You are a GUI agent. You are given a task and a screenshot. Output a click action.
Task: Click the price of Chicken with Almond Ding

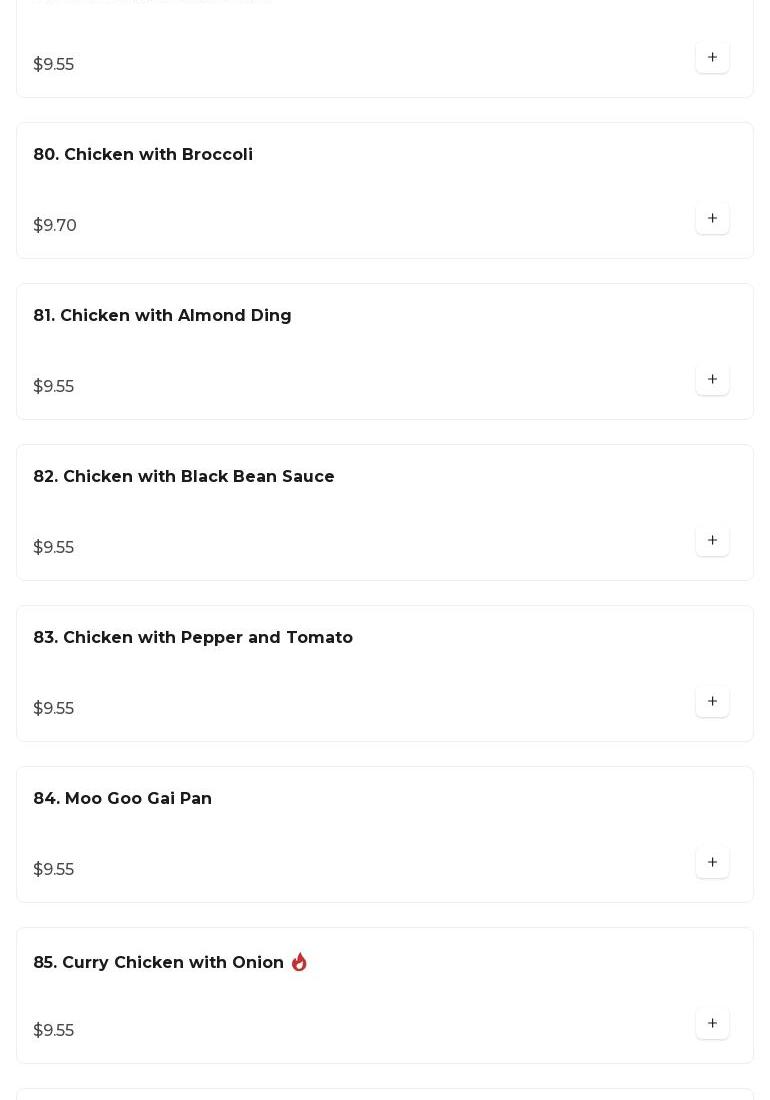tap(54, 387)
